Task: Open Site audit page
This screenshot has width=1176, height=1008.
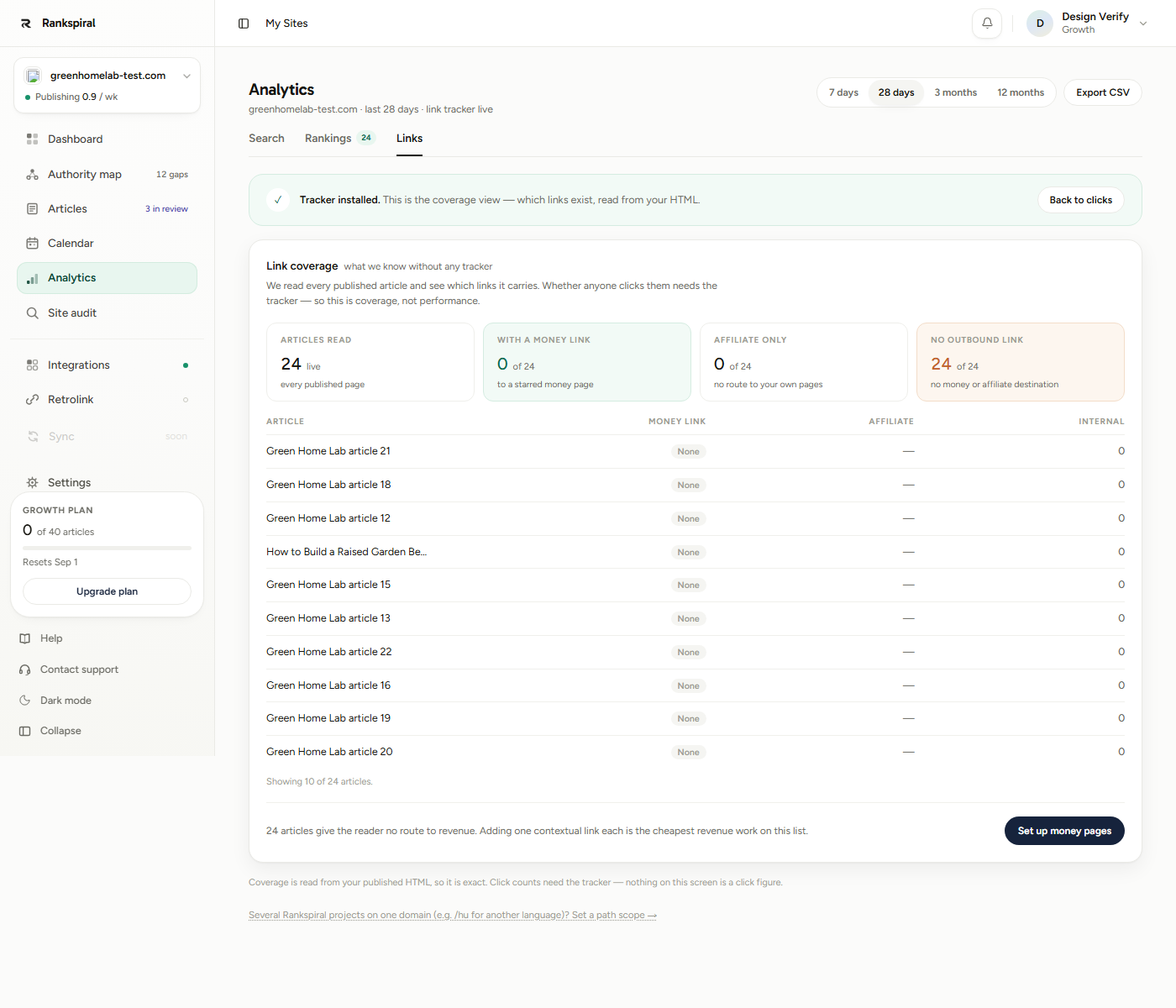Action: tap(107, 313)
